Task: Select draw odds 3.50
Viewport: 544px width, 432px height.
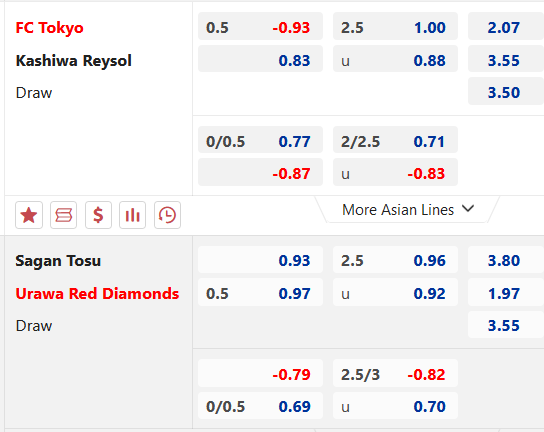Action: [x=505, y=92]
